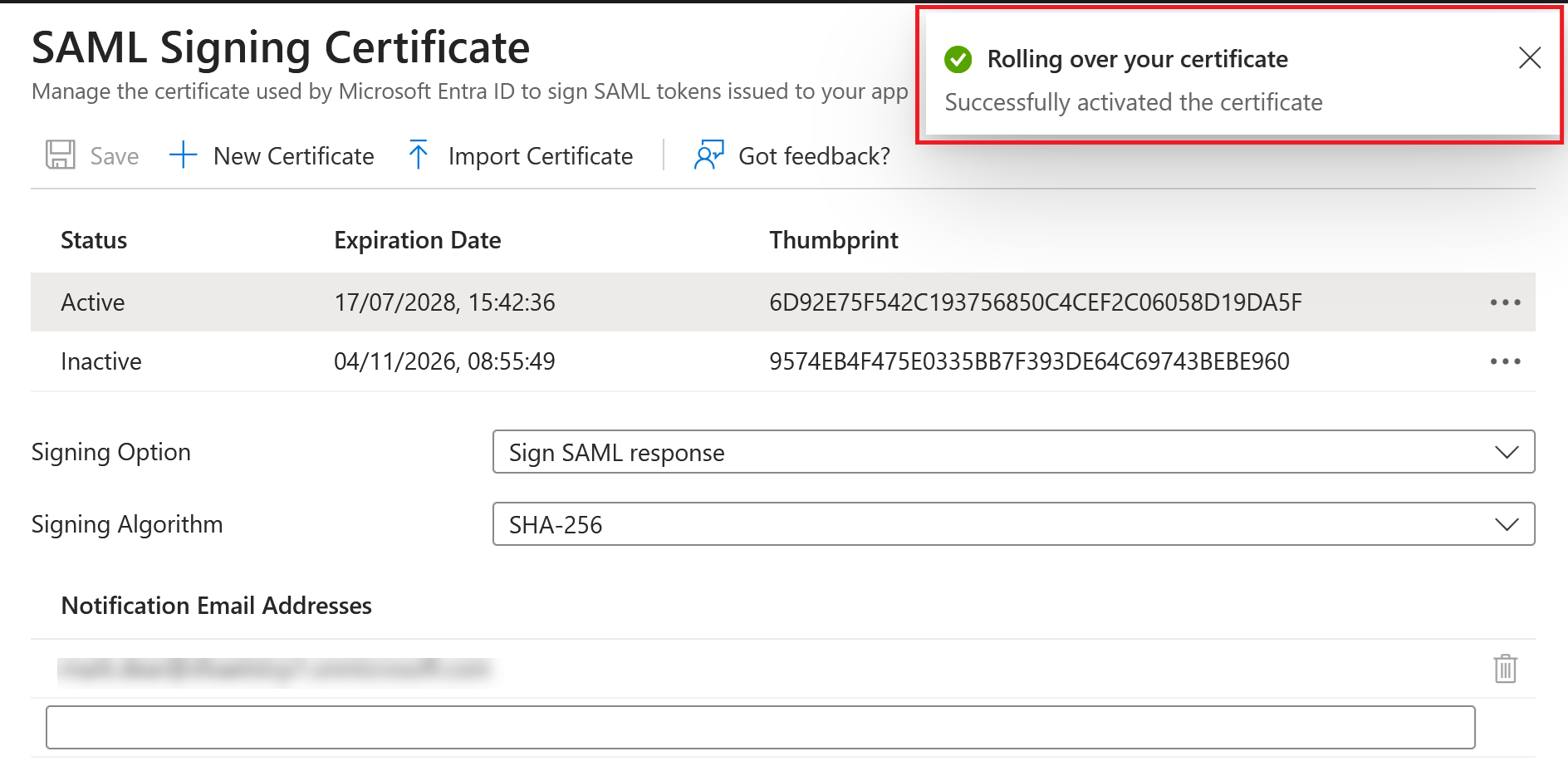This screenshot has width=1568, height=766.
Task: Select the Import Certificate command
Action: 540,155
